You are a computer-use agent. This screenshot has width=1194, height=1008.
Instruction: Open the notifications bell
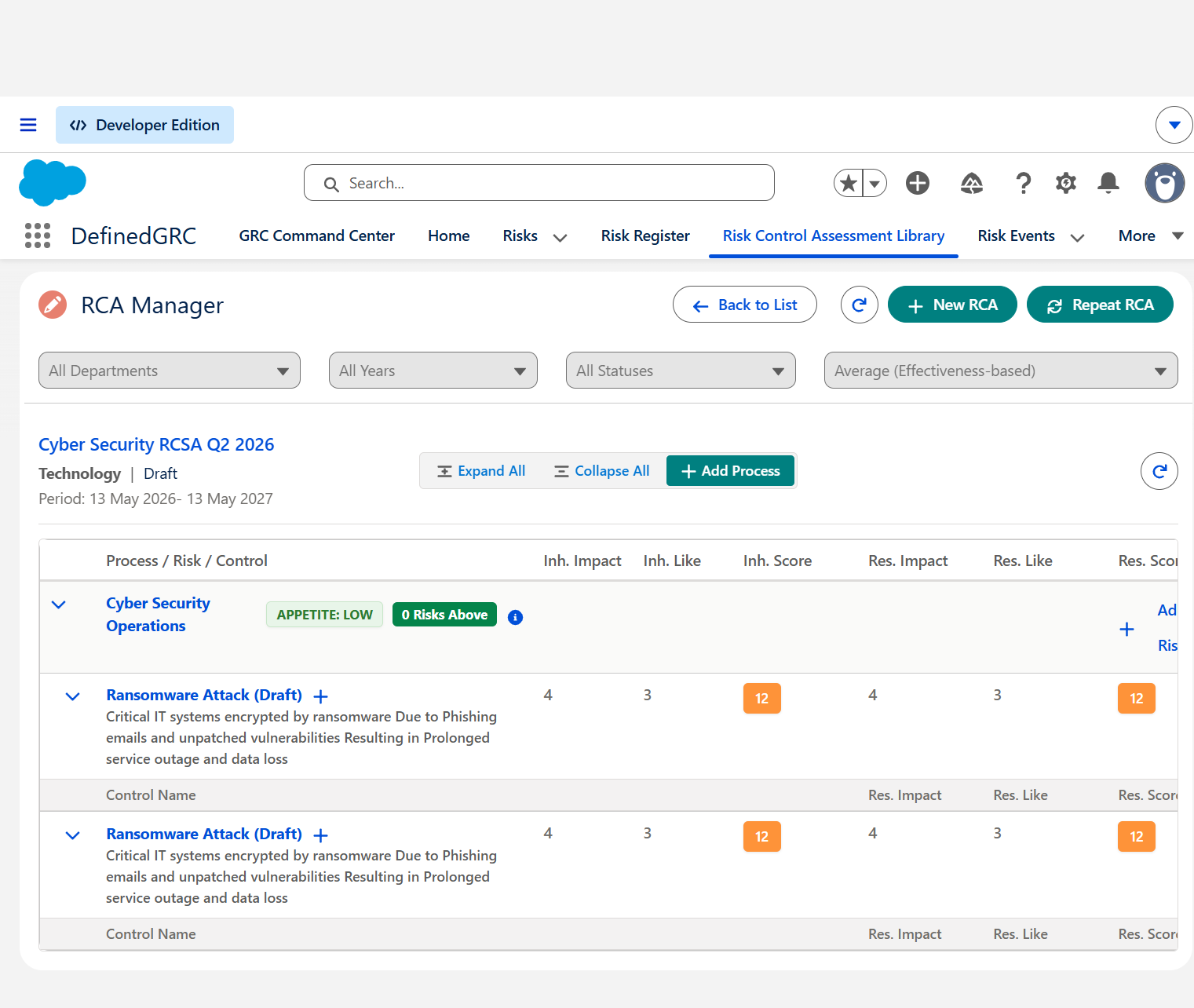1108,183
